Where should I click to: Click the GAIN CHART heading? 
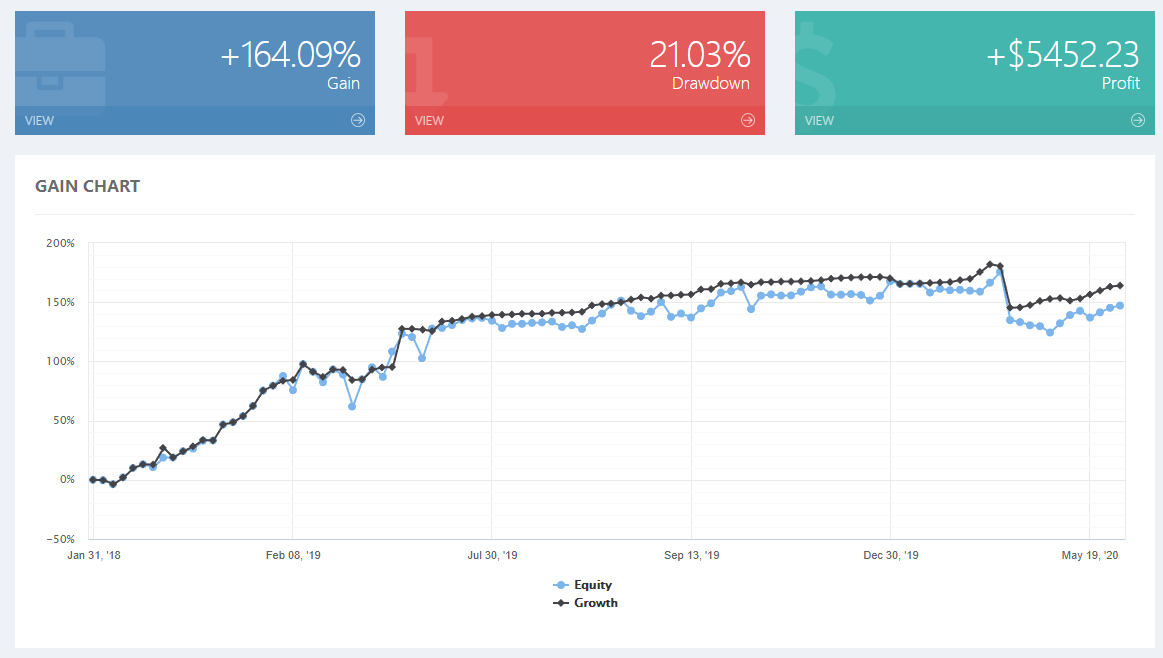(87, 186)
